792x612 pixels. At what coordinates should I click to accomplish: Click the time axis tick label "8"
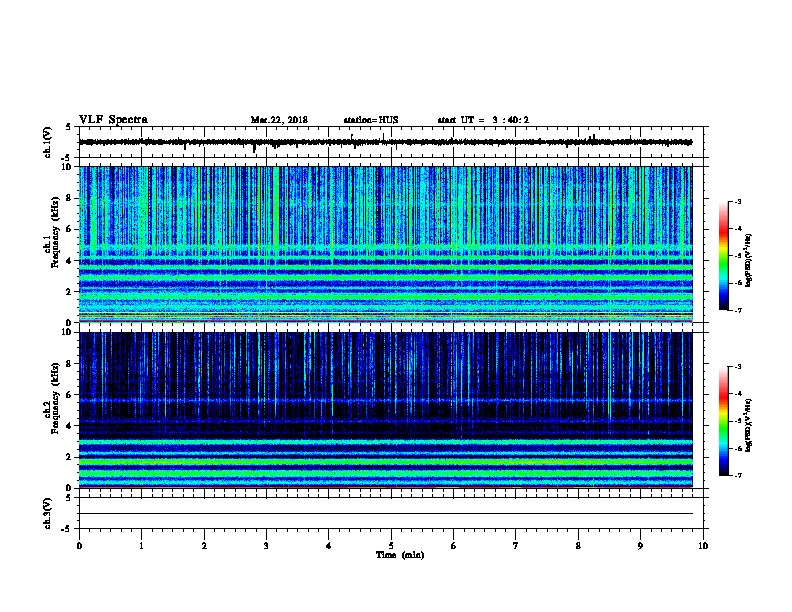[578, 545]
